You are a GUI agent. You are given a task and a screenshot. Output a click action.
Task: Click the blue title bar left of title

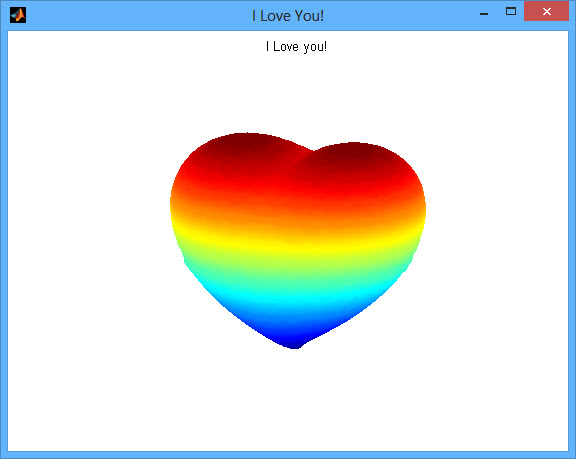tap(136, 15)
